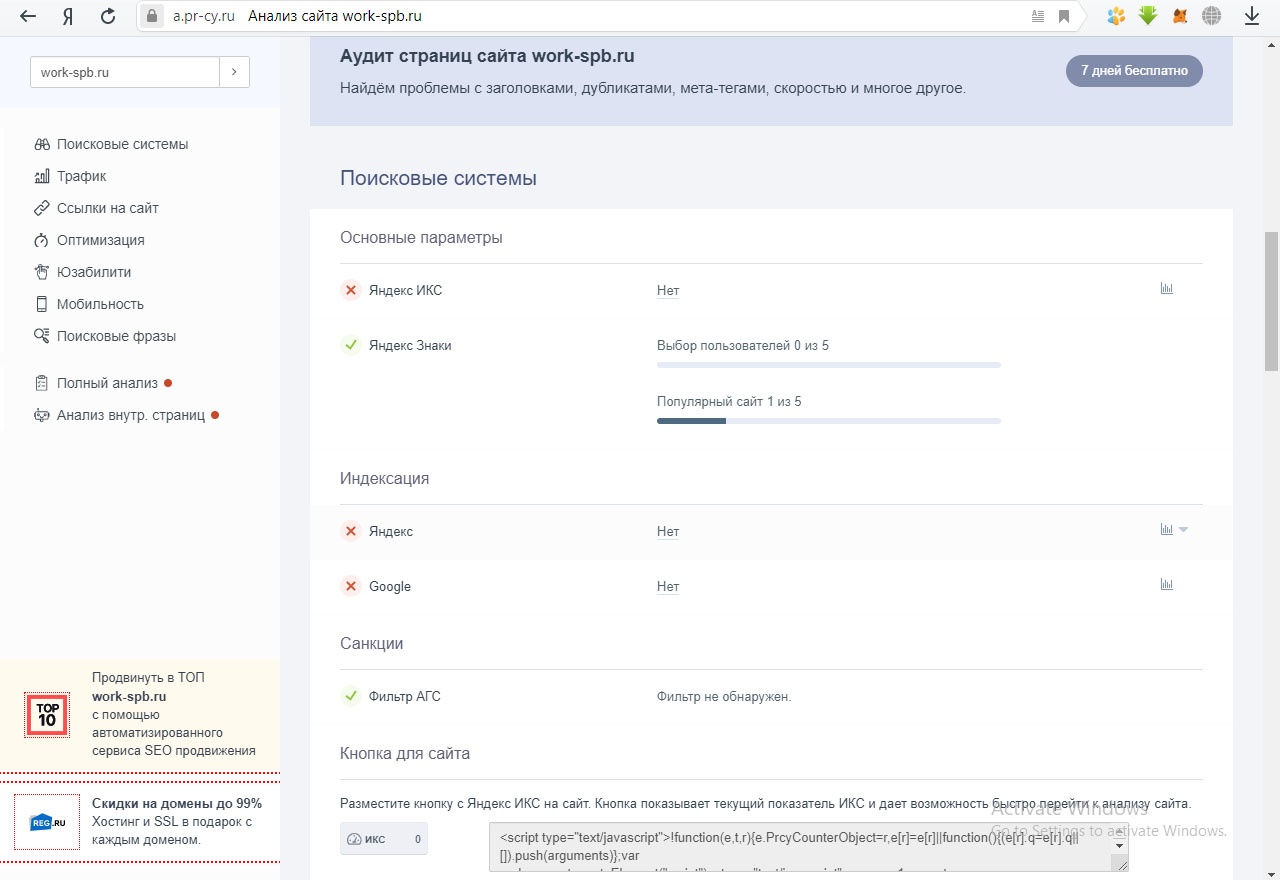Click the Фильтр не обнаружен text
Image resolution: width=1280 pixels, height=880 pixels.
pyautogui.click(x=724, y=697)
